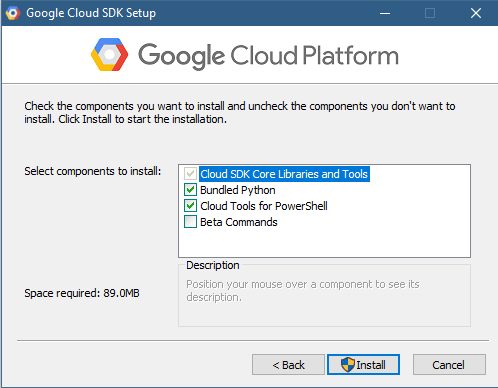Click the disabled Cloud SDK Core Libraries checkbox
498x388 pixels.
point(190,174)
